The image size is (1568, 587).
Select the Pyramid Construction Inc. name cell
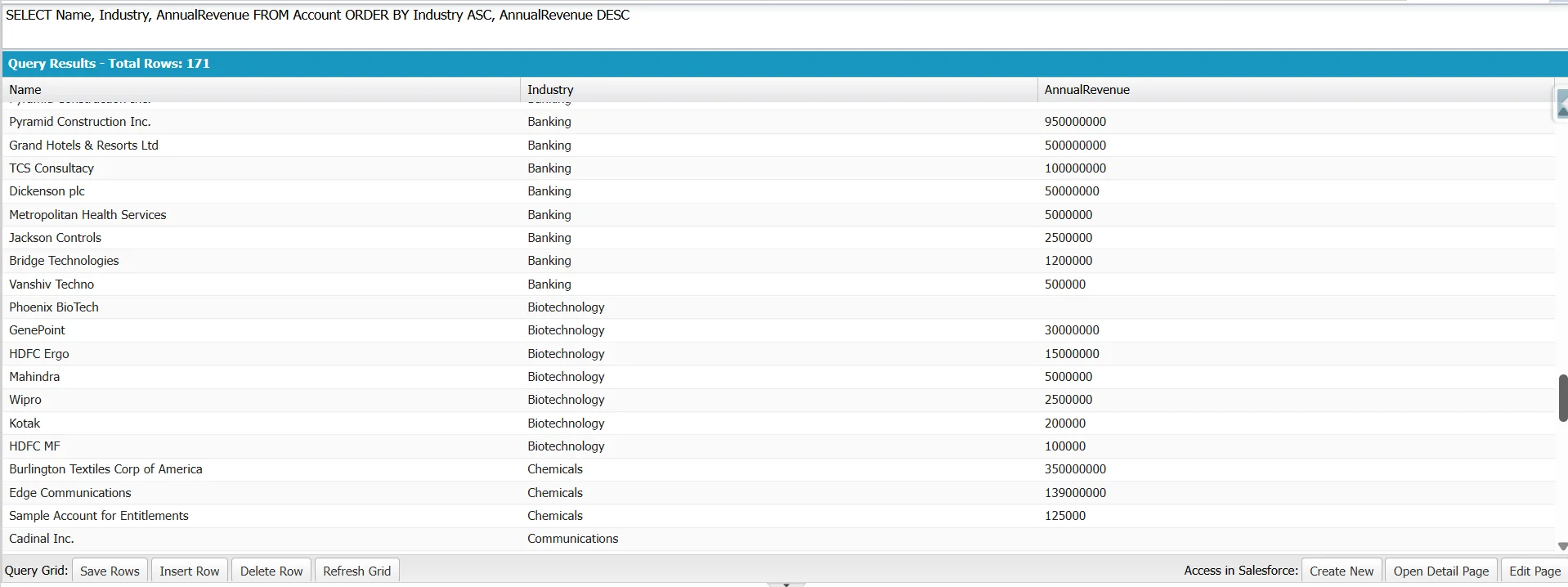[x=261, y=122]
